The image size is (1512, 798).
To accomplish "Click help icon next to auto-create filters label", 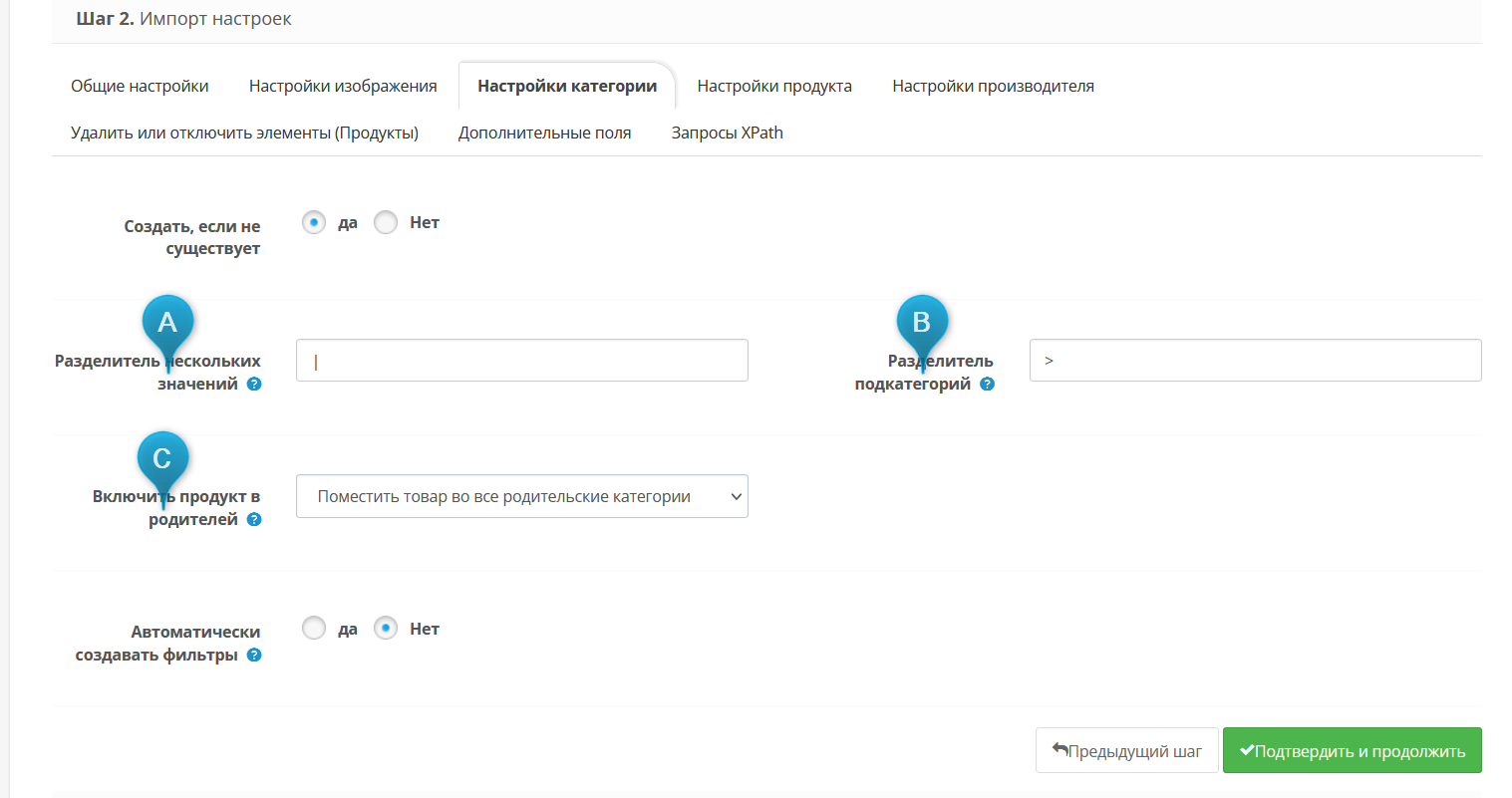I will [x=254, y=656].
